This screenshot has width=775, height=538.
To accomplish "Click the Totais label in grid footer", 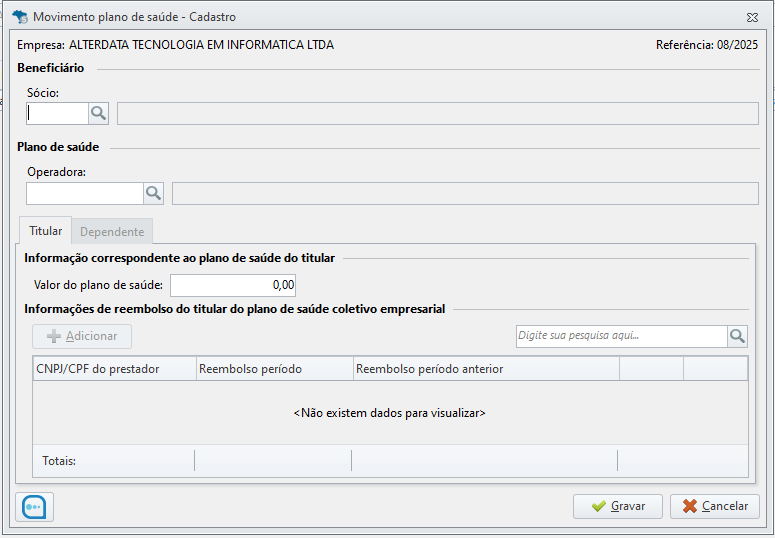I will [59, 461].
